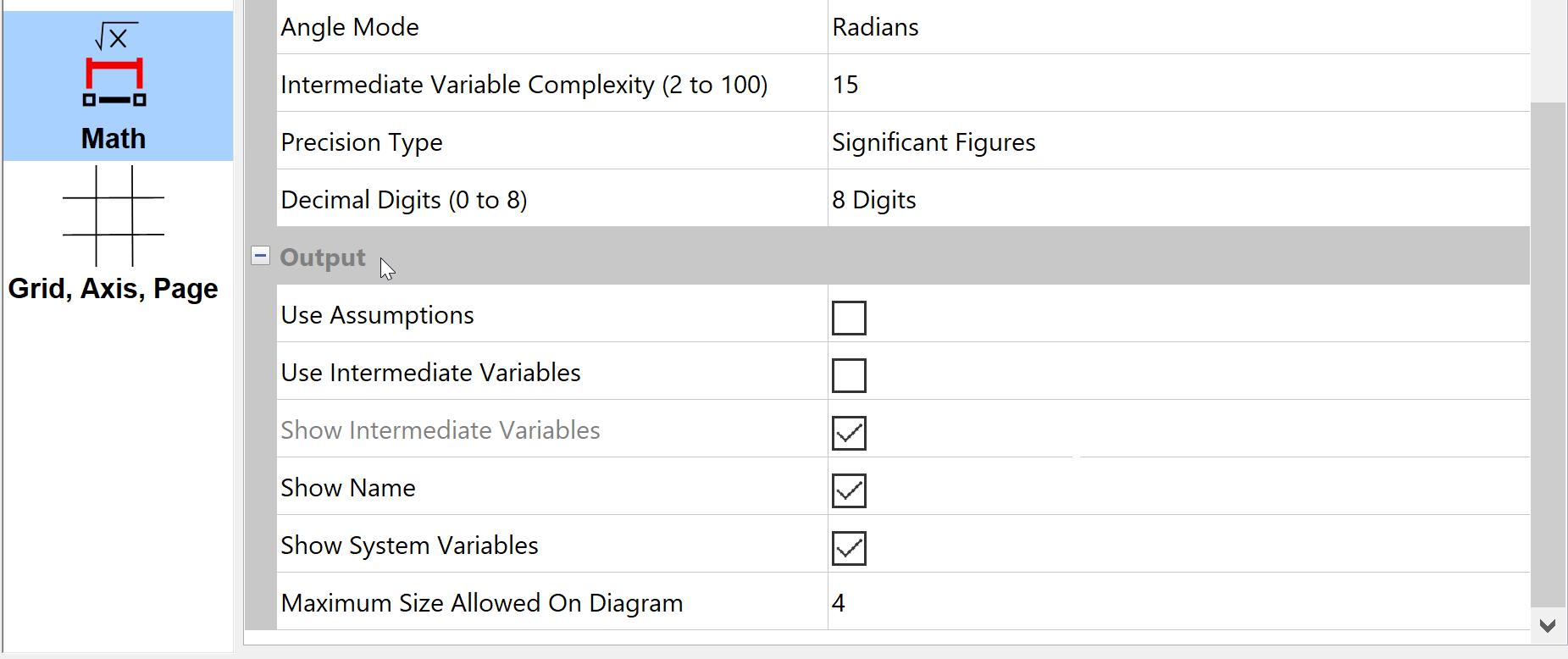Edit the Maximum Size Allowed On Diagram value
This screenshot has width=1568, height=659.
coord(1177,603)
